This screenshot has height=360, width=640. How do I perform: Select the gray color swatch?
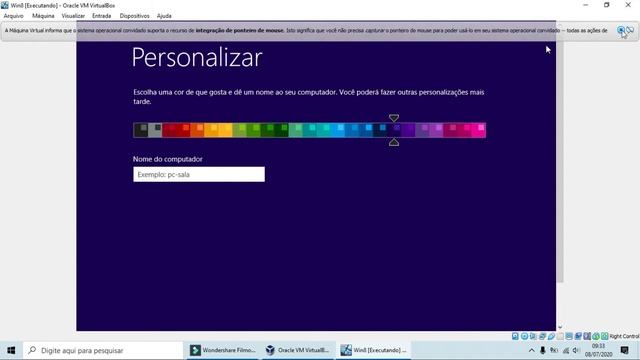(x=155, y=130)
